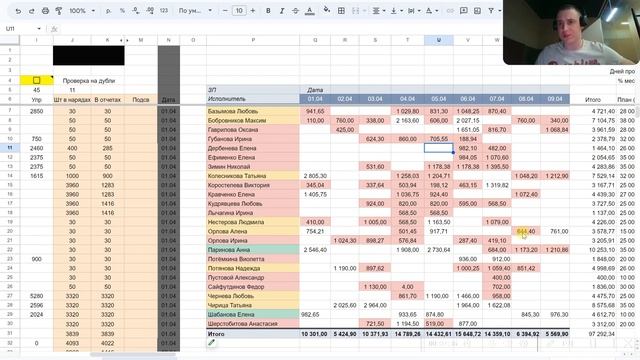Click the date header 05.04
Screen dimensions: 640x360
439,99
